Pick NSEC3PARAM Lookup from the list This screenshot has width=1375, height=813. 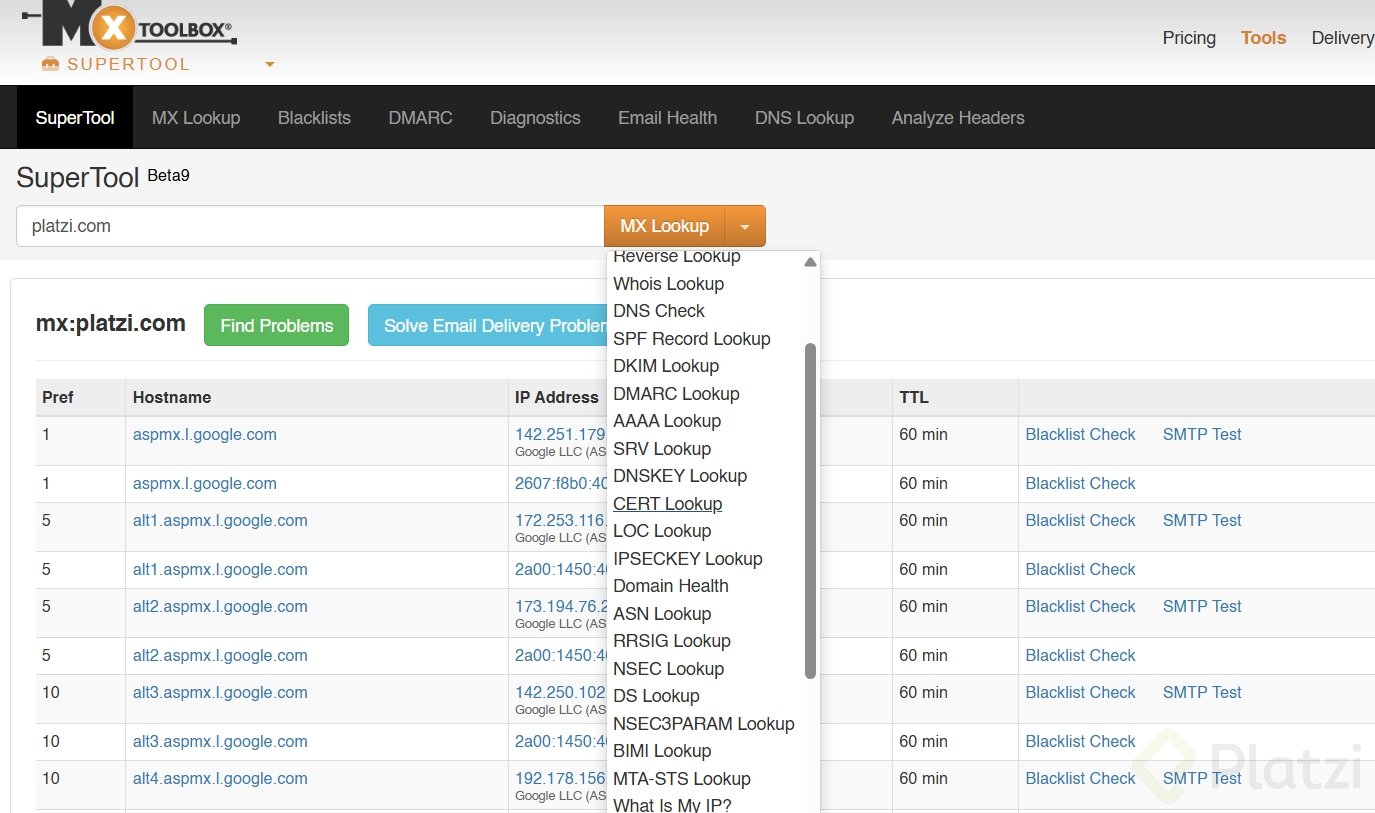(x=704, y=724)
